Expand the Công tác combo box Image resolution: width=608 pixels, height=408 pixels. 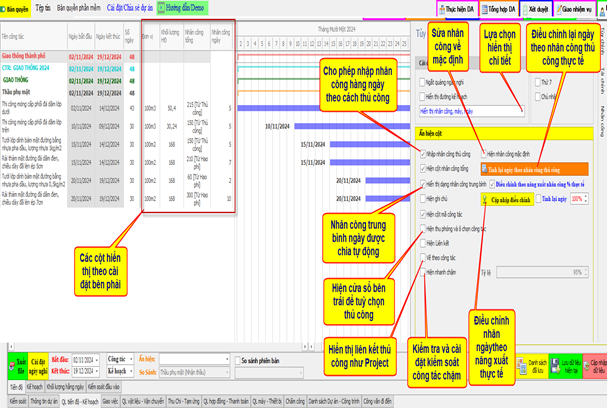coord(130,357)
